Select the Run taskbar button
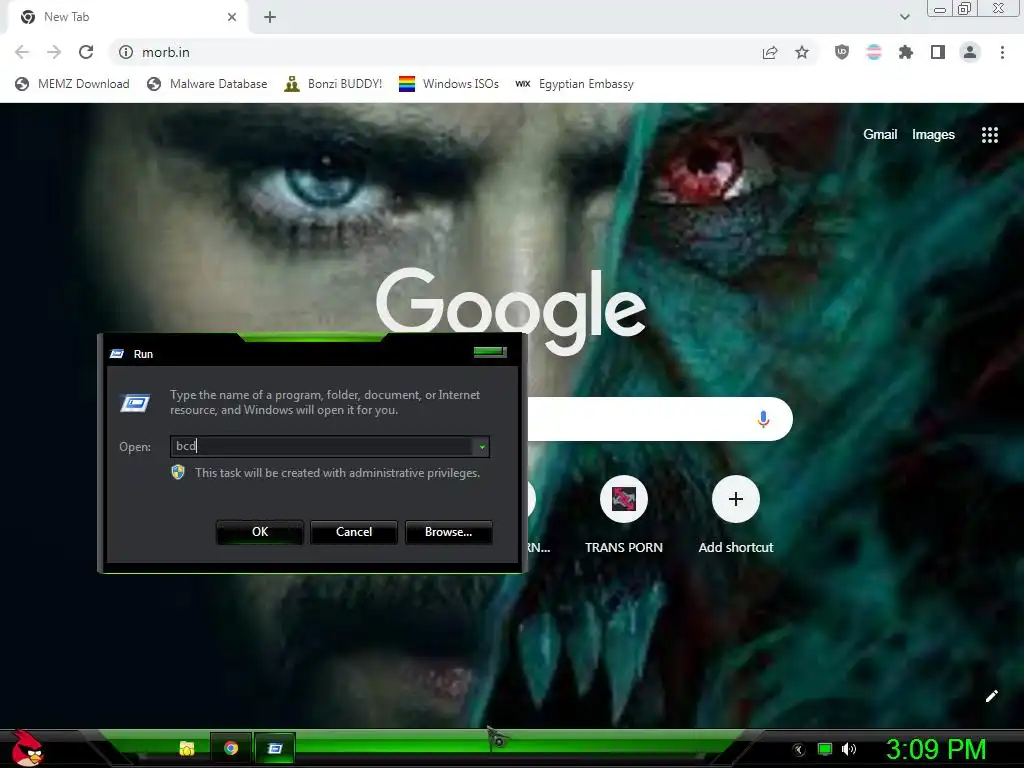The height and width of the screenshot is (768, 1024). [275, 748]
